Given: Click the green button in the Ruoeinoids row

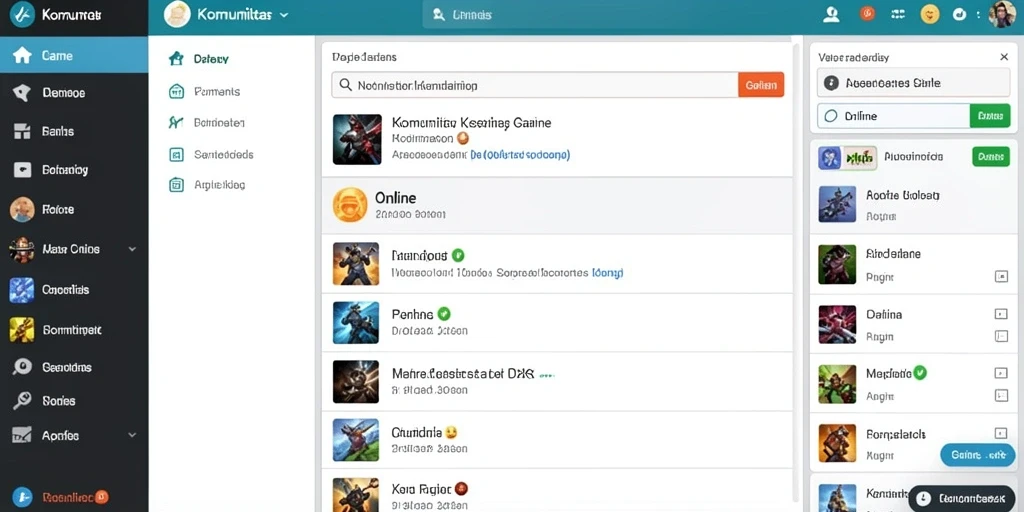Looking at the screenshot, I should coord(991,157).
